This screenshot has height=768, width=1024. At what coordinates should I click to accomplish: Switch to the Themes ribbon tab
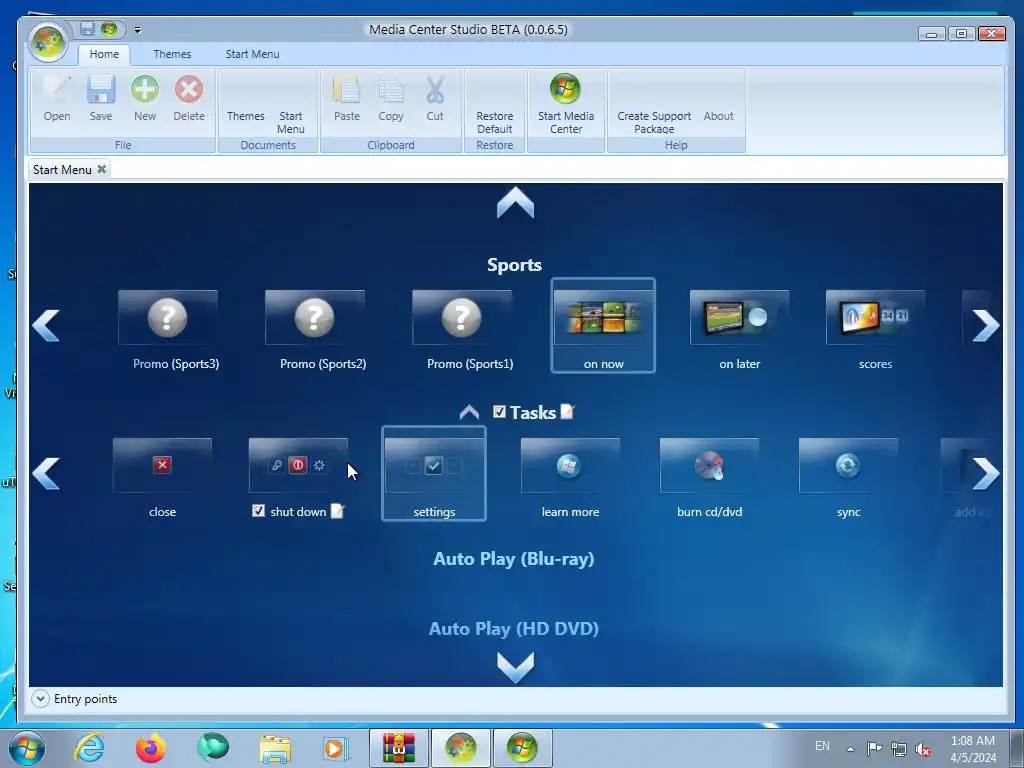172,54
